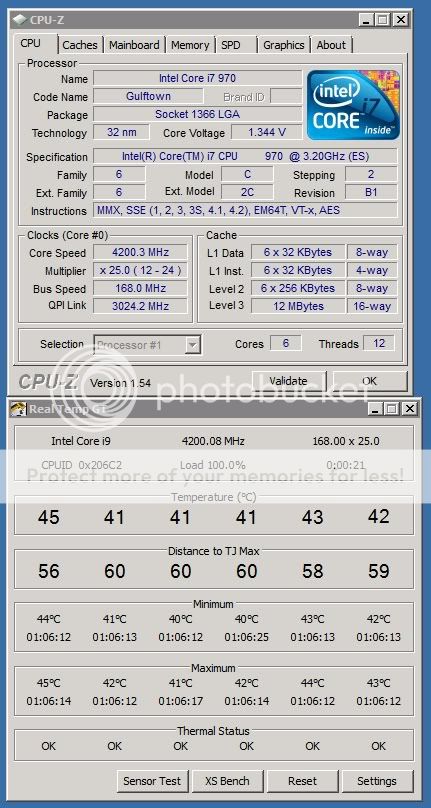Viewport: 431px width, 808px height.
Task: Switch to the Caches tab
Action: pos(80,45)
